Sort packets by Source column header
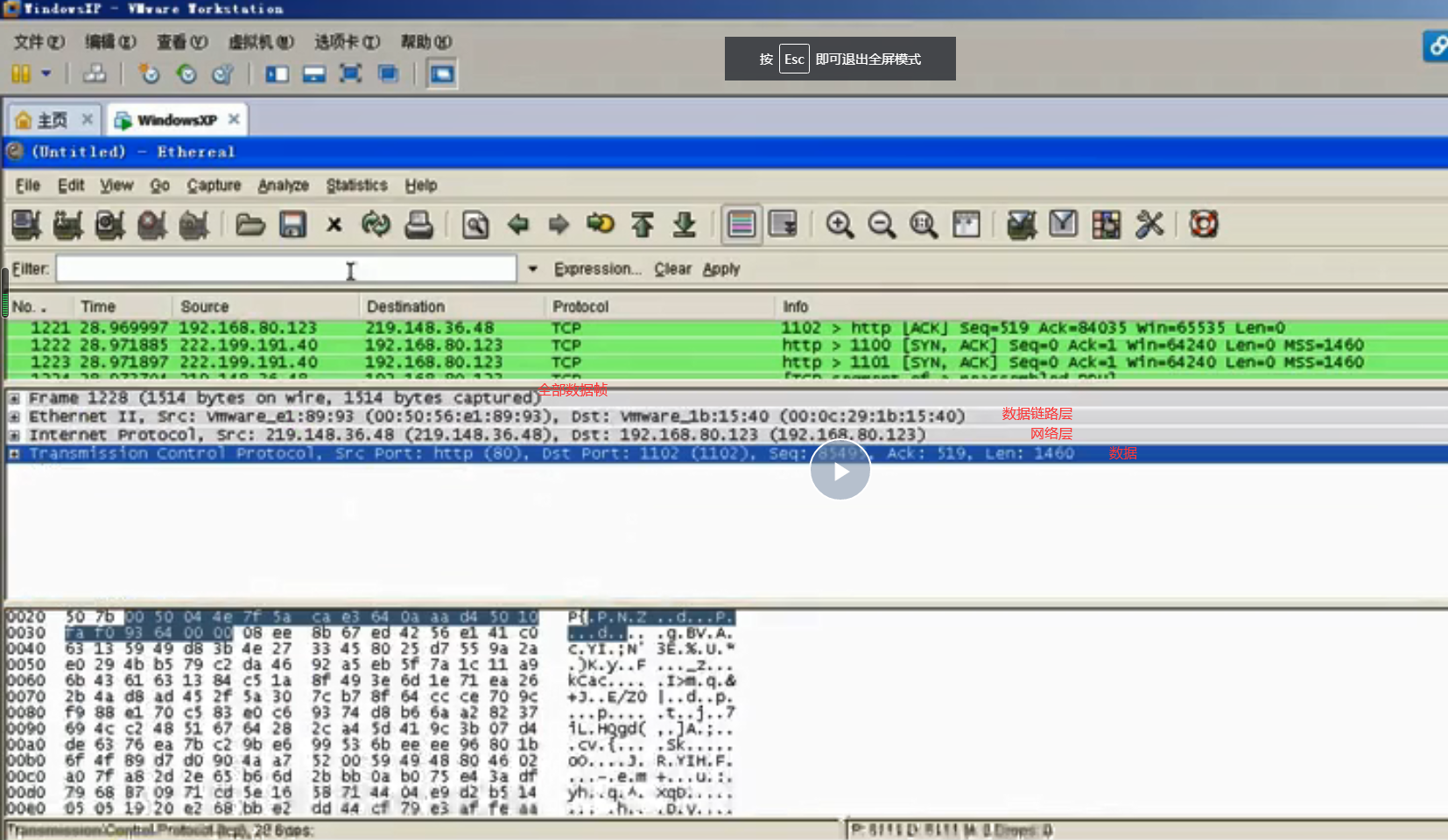Screen dimensions: 1448x840 [267, 306]
